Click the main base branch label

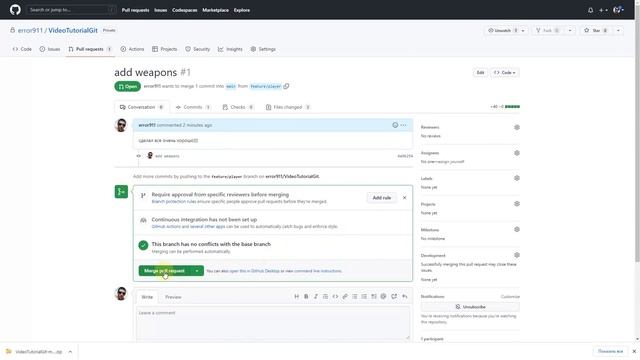[231, 86]
